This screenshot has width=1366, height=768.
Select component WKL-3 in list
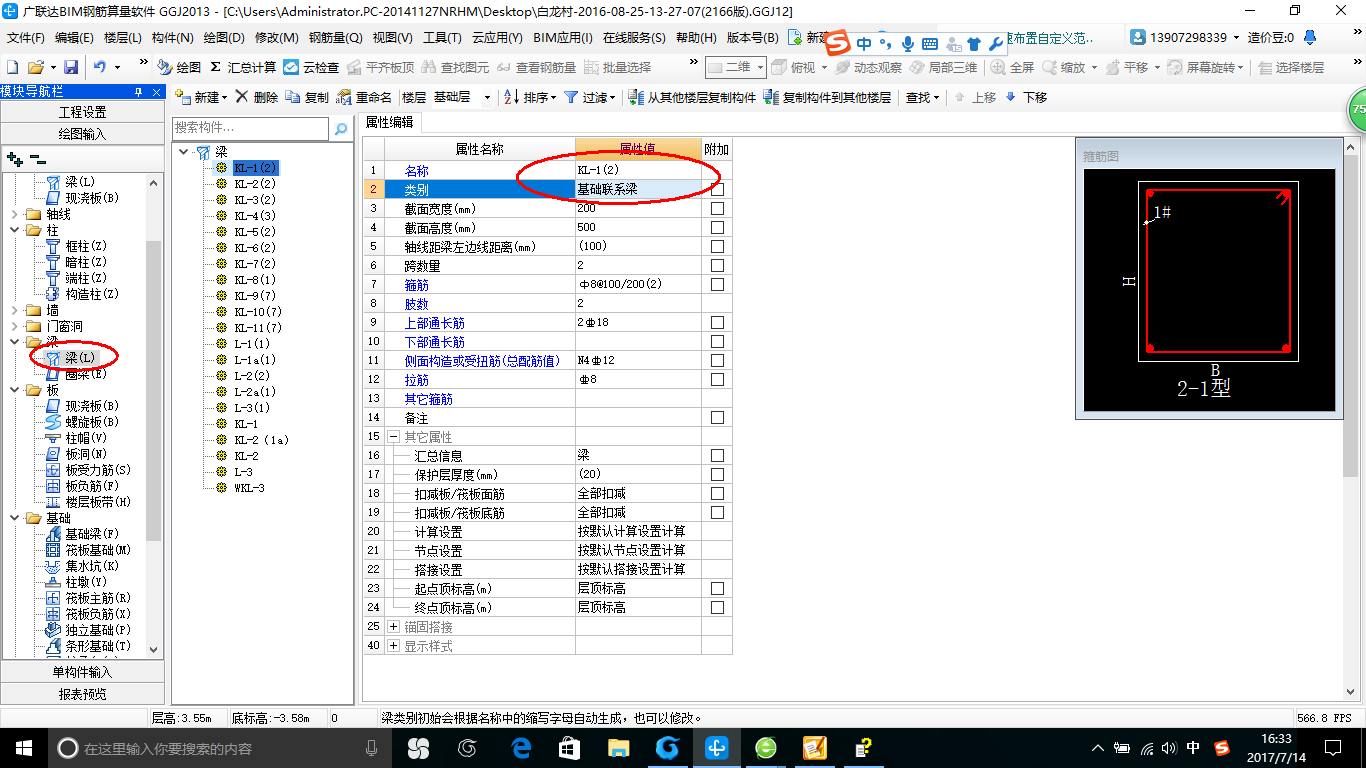(249, 488)
